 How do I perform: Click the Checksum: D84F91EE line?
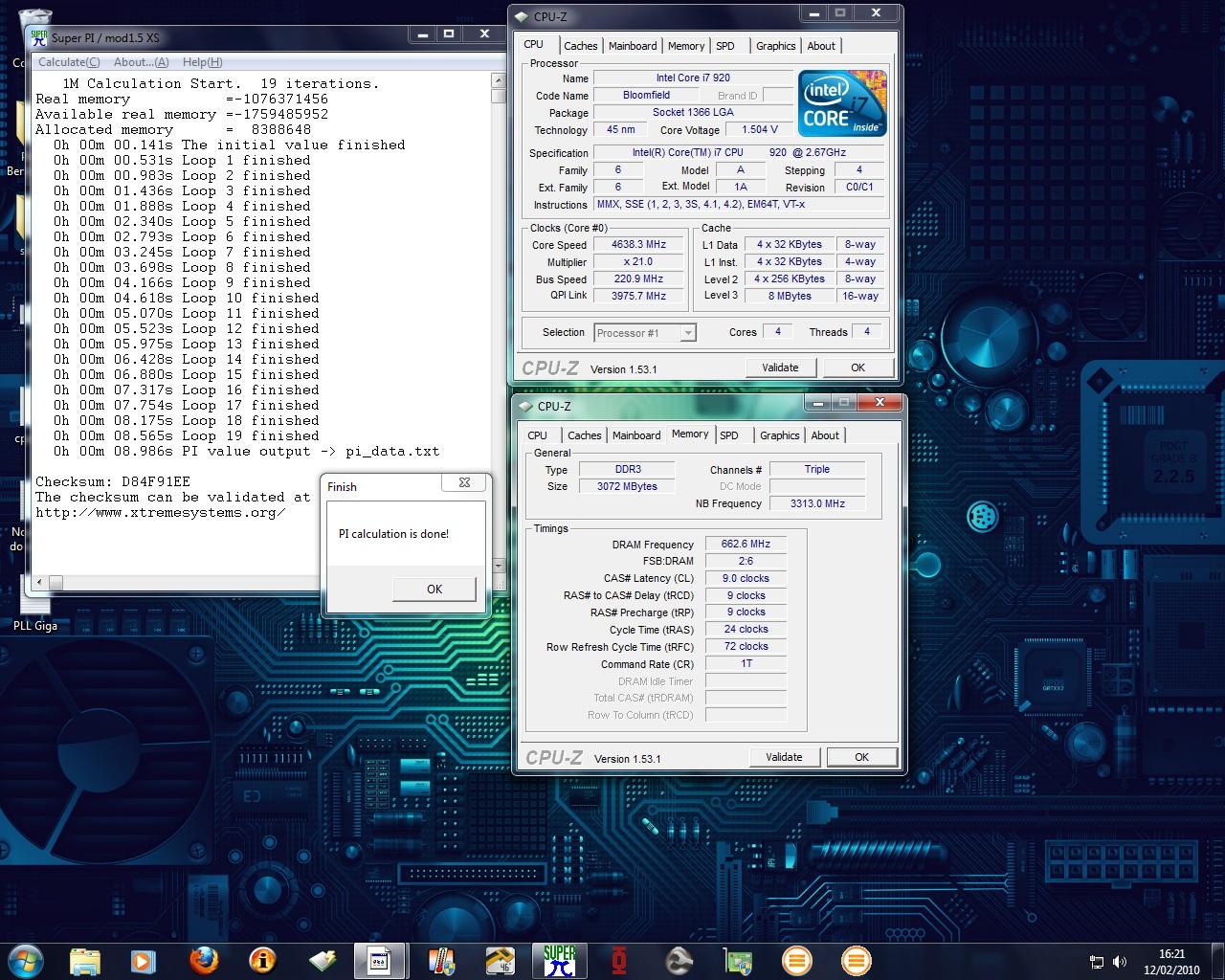113,481
